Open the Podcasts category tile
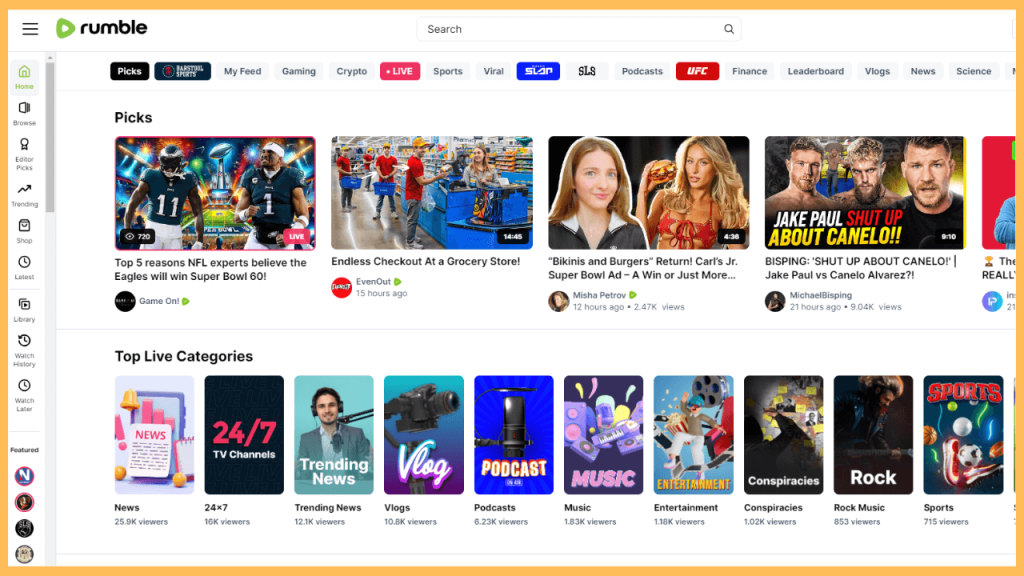 coord(513,434)
